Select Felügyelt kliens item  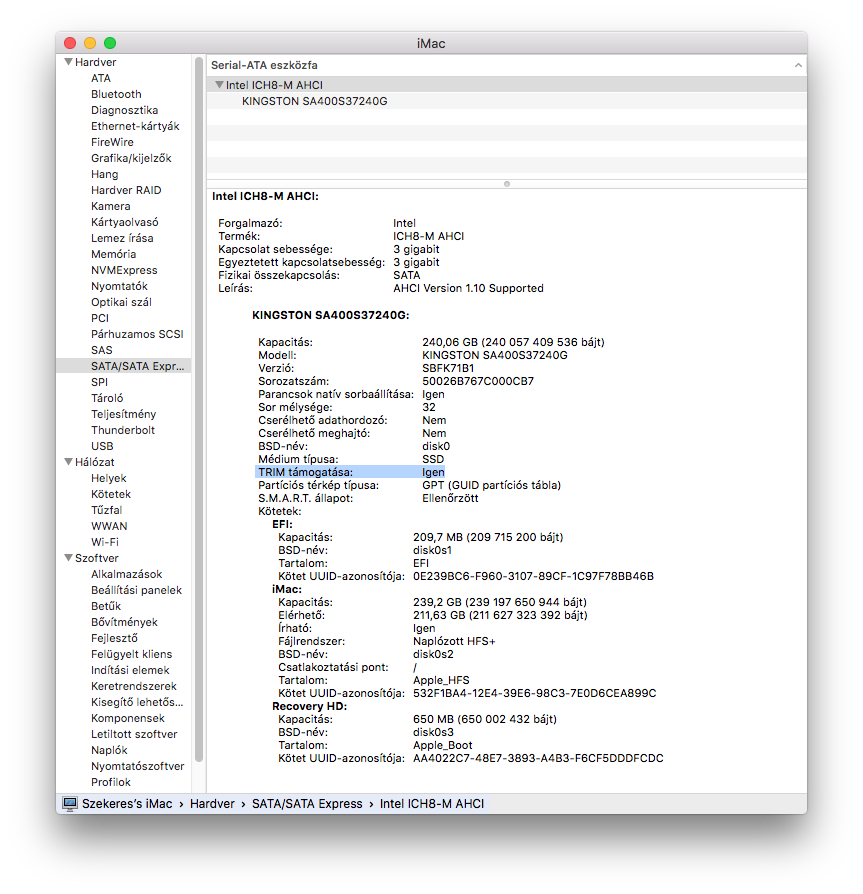click(x=132, y=653)
